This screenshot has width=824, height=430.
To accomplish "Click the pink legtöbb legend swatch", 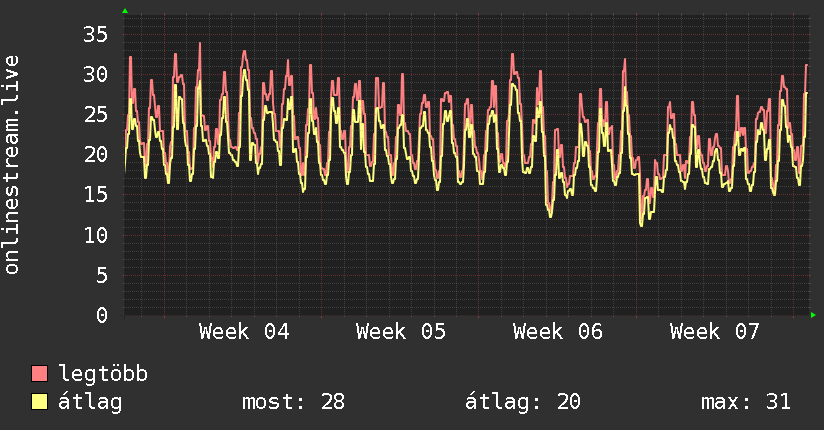I will 39,373.
